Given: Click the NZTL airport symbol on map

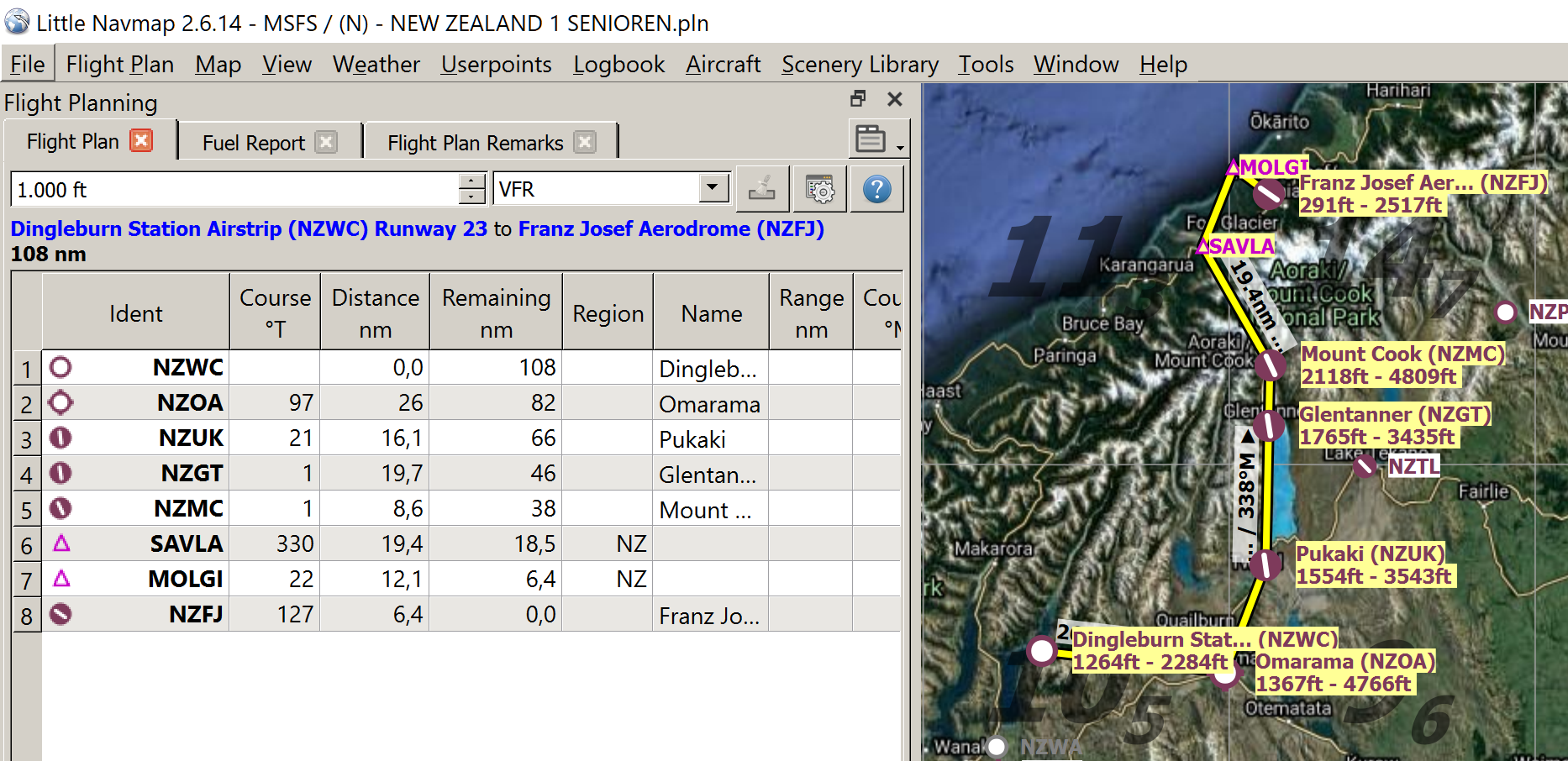Looking at the screenshot, I should [1365, 464].
